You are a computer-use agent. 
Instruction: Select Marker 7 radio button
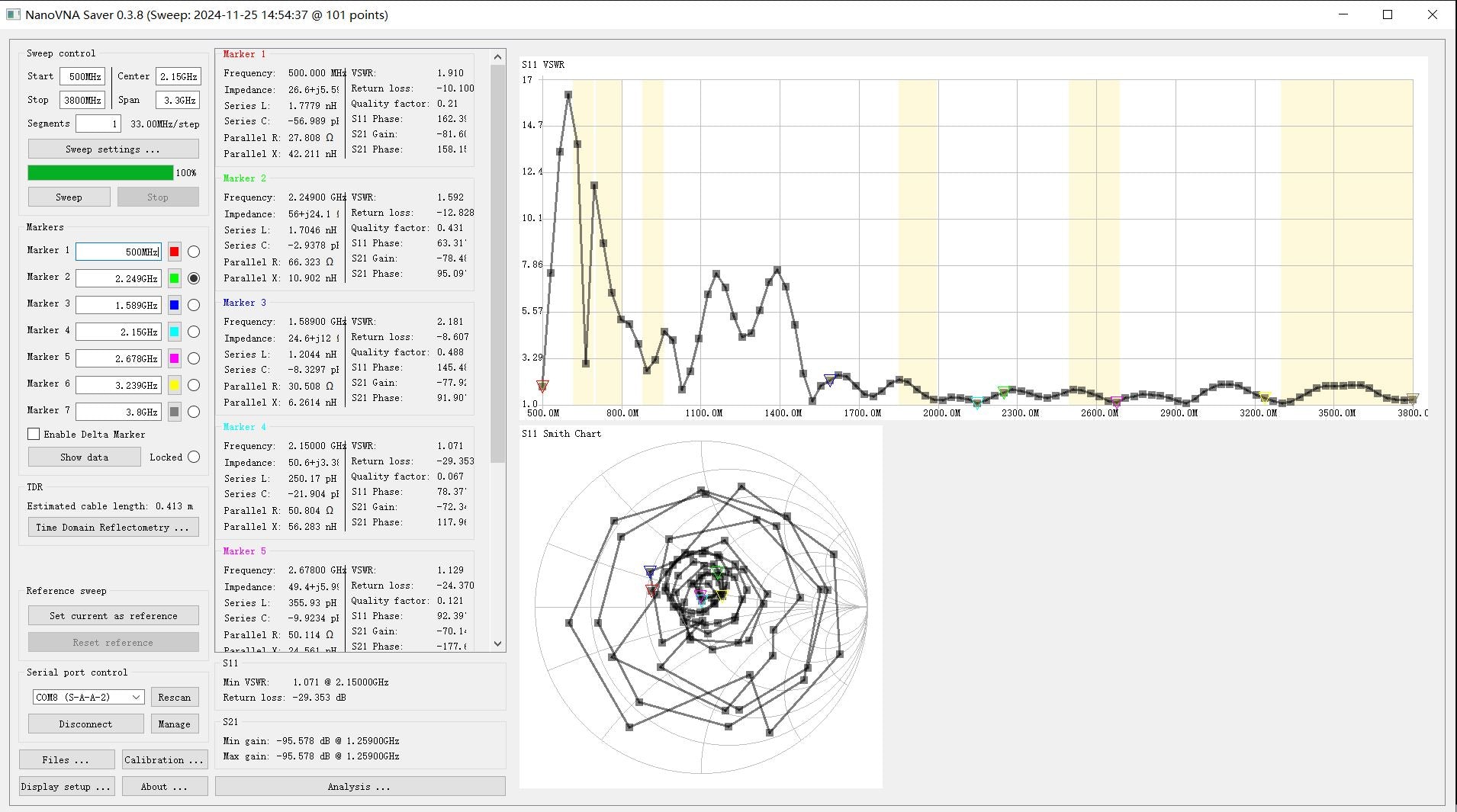[194, 412]
